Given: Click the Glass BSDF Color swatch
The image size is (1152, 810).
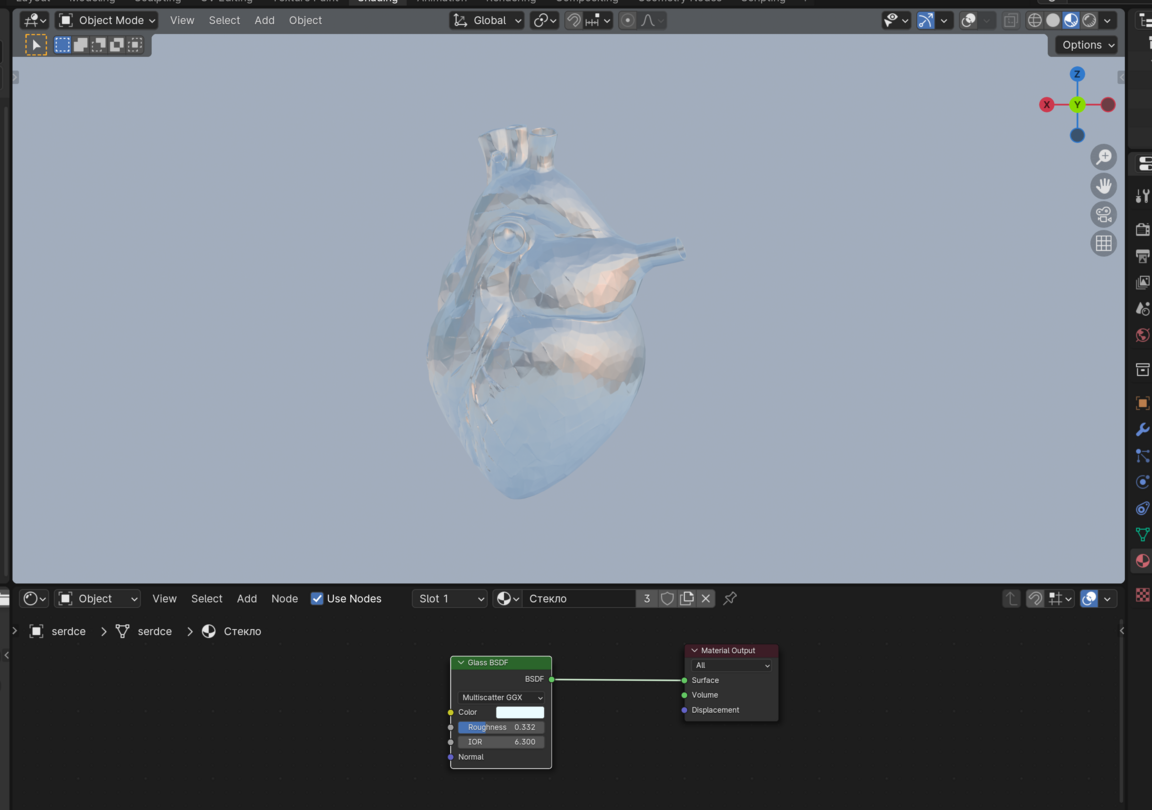Looking at the screenshot, I should 520,712.
